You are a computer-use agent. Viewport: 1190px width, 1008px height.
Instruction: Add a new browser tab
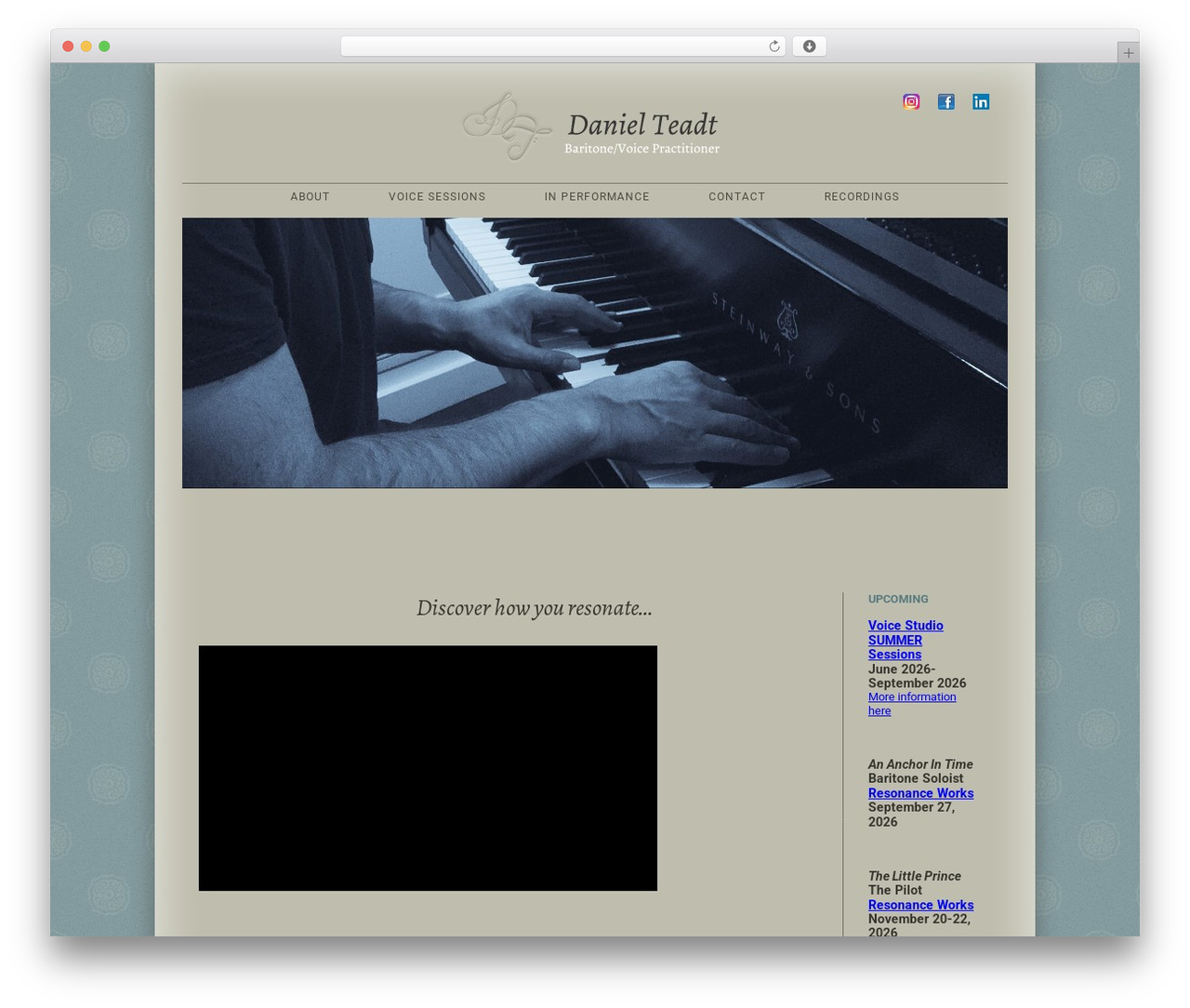click(1128, 53)
